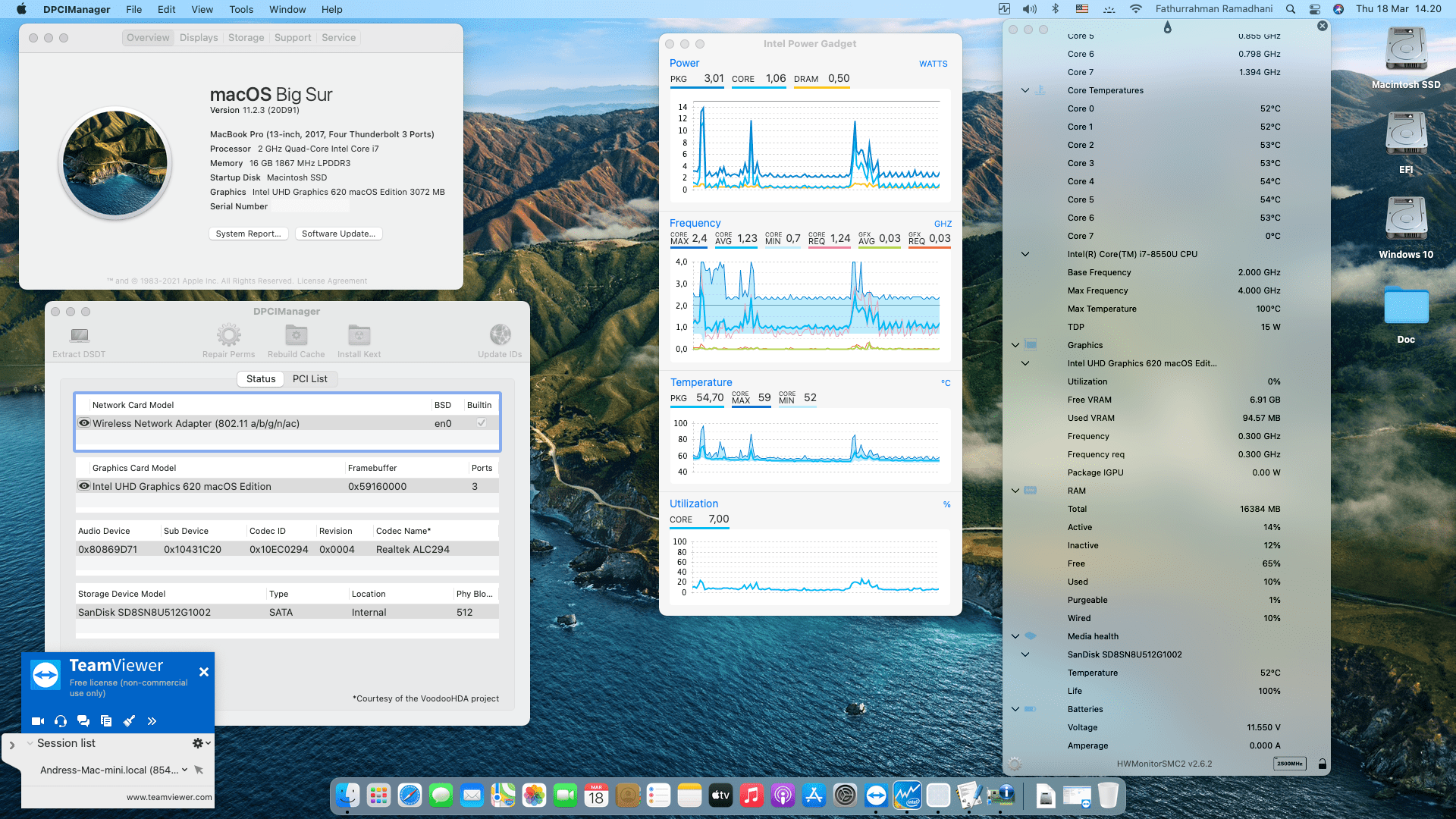Image resolution: width=1456 pixels, height=819 pixels.
Task: Switch to Storage tab in About This Mac
Action: pyautogui.click(x=246, y=37)
